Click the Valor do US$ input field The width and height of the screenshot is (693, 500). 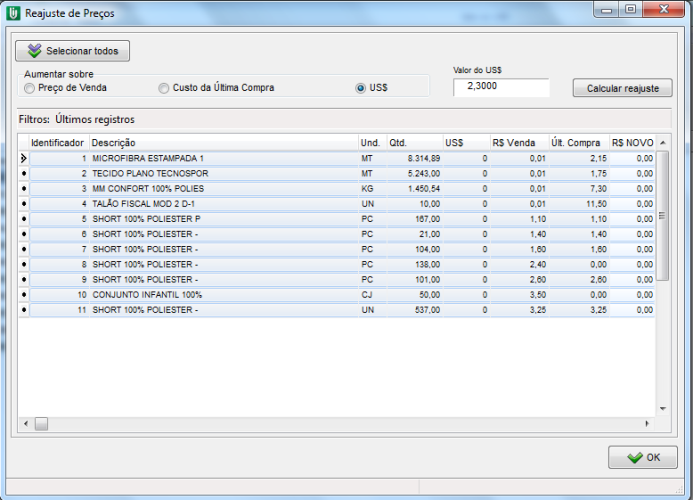pos(500,88)
